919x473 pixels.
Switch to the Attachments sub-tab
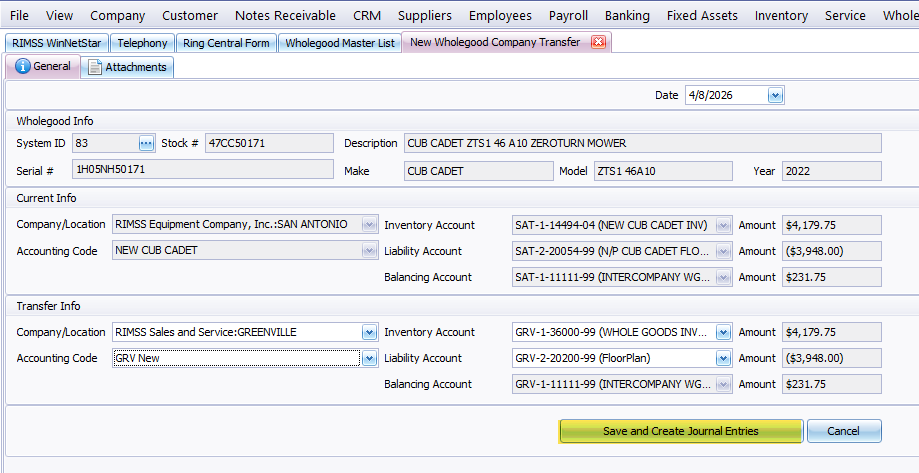point(127,67)
